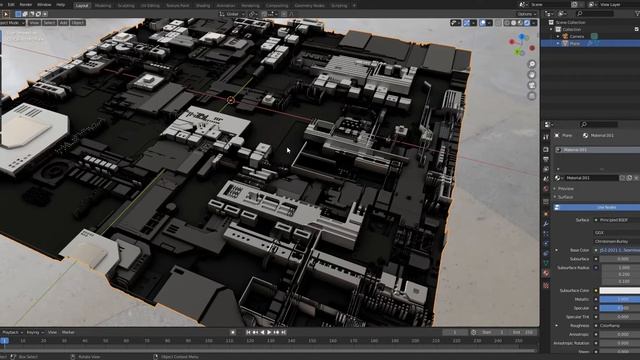Open the outliner filter funnel

[637, 14]
